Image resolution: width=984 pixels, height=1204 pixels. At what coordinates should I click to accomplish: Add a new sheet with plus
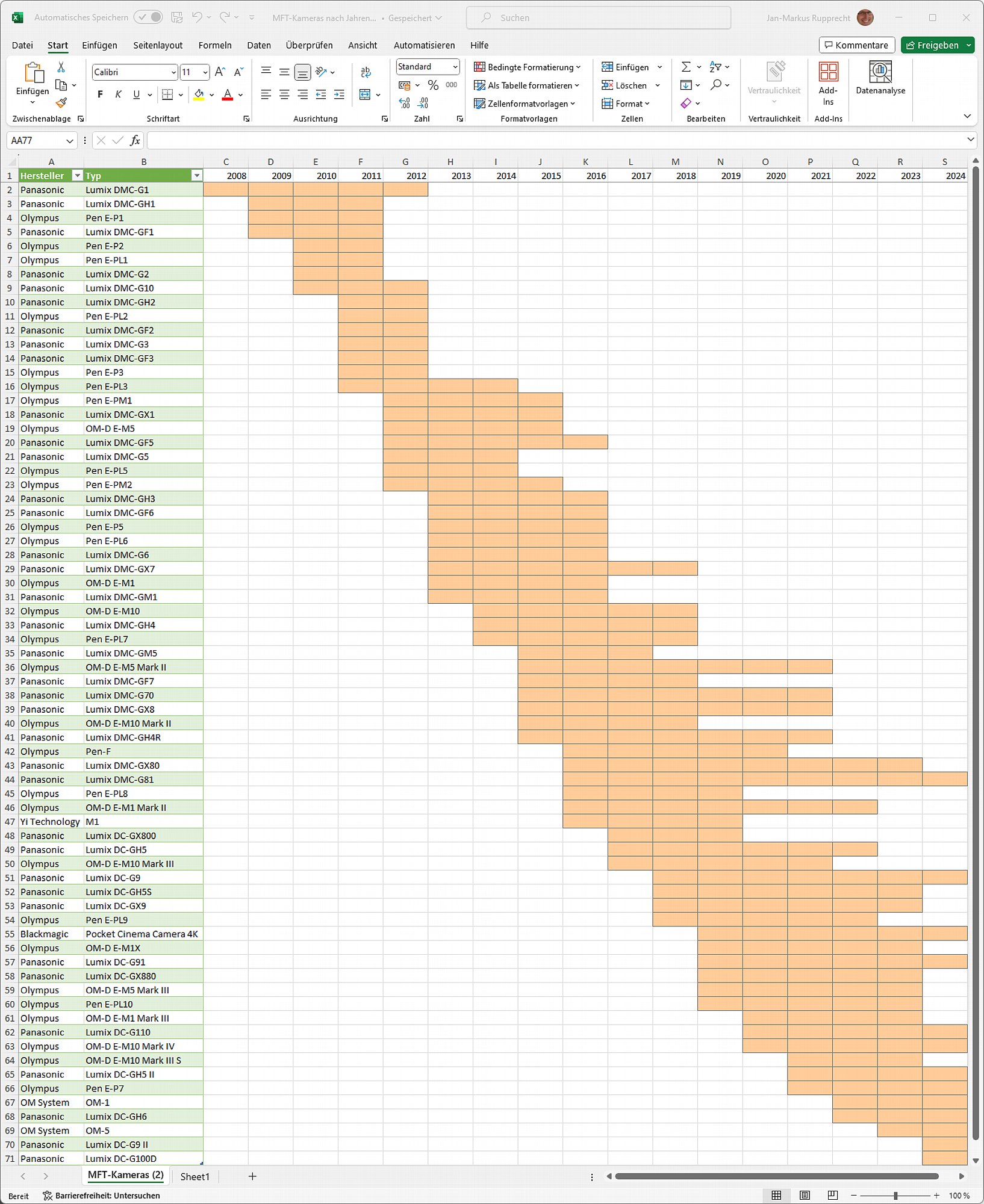pos(252,1176)
